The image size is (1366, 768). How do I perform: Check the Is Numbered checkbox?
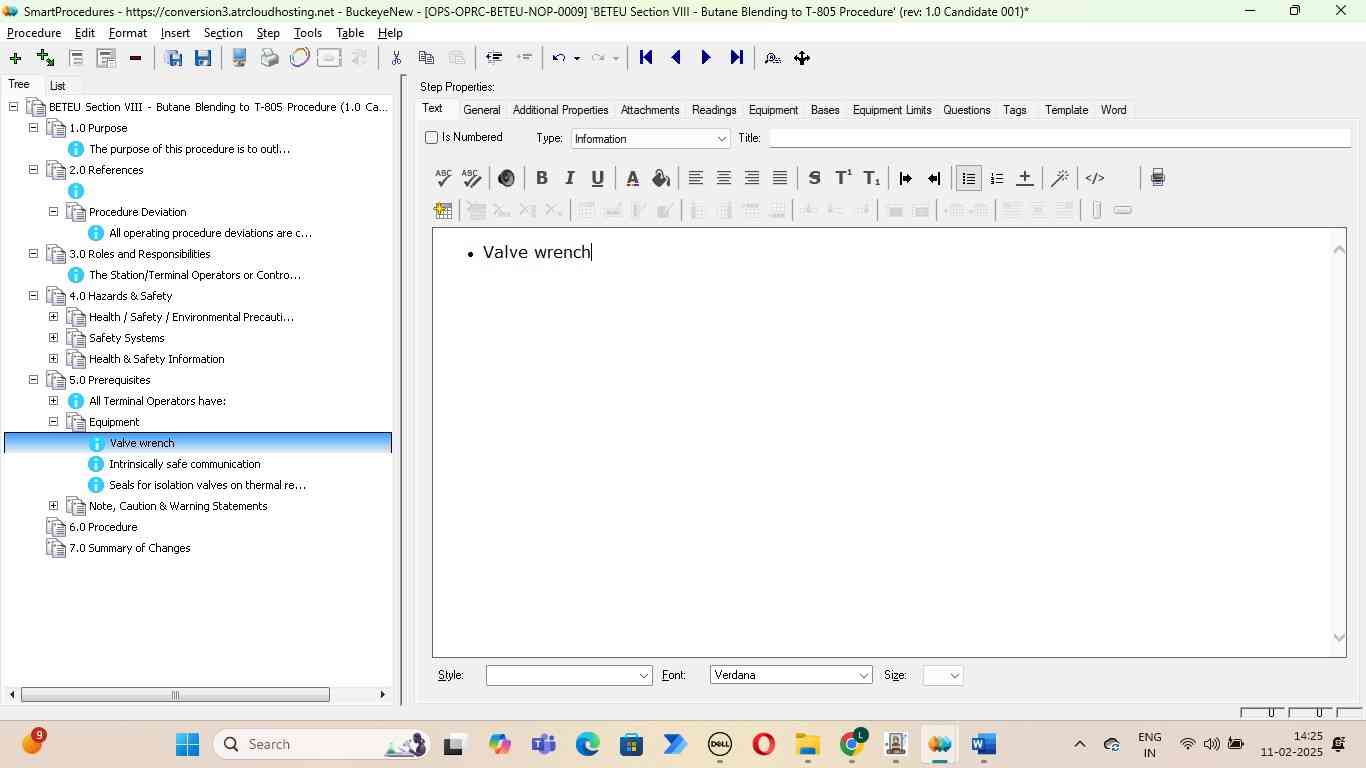[x=432, y=137]
